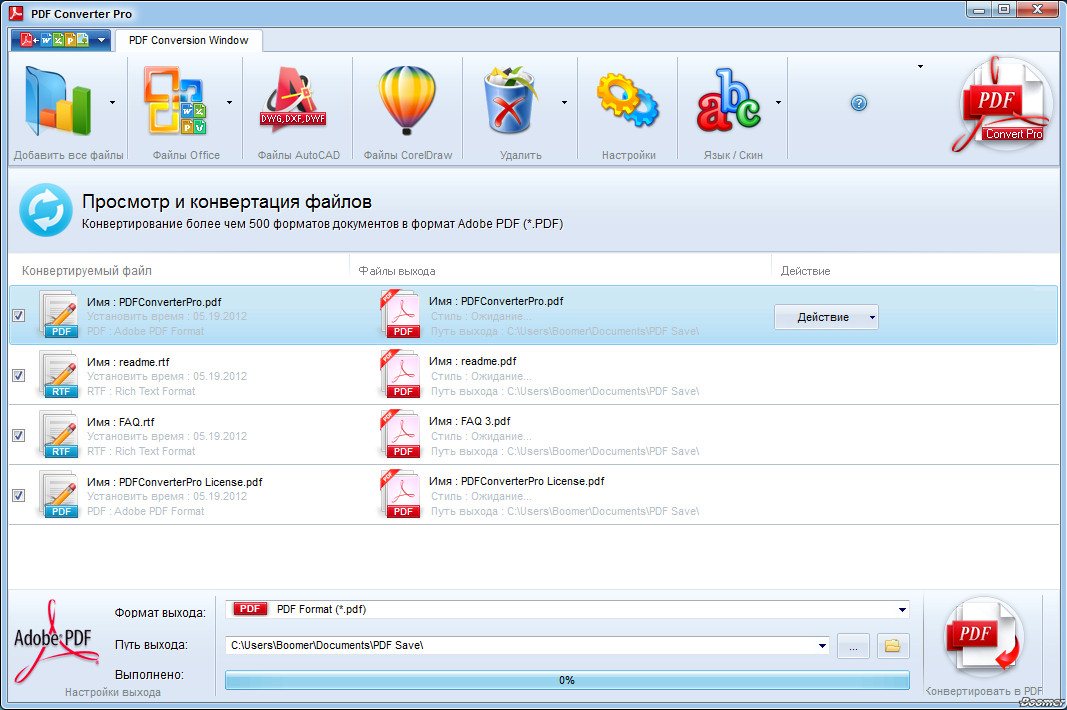The height and width of the screenshot is (710, 1067).
Task: Open the Путь выхода path dropdown
Action: (822, 646)
